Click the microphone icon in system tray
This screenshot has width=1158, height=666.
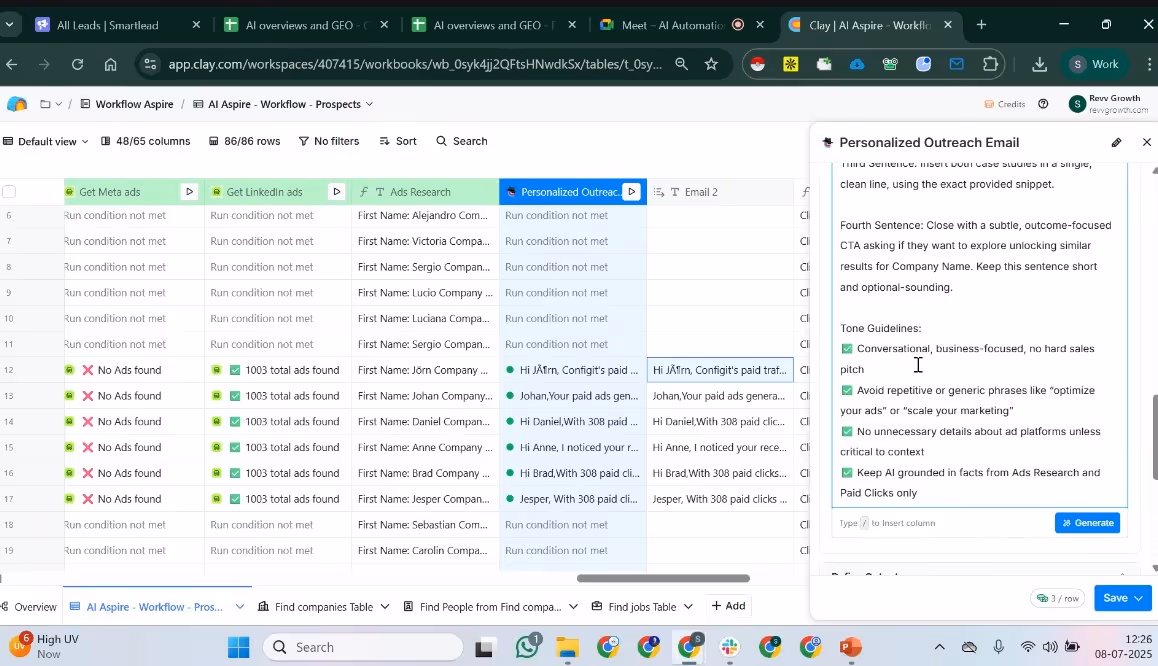998,647
